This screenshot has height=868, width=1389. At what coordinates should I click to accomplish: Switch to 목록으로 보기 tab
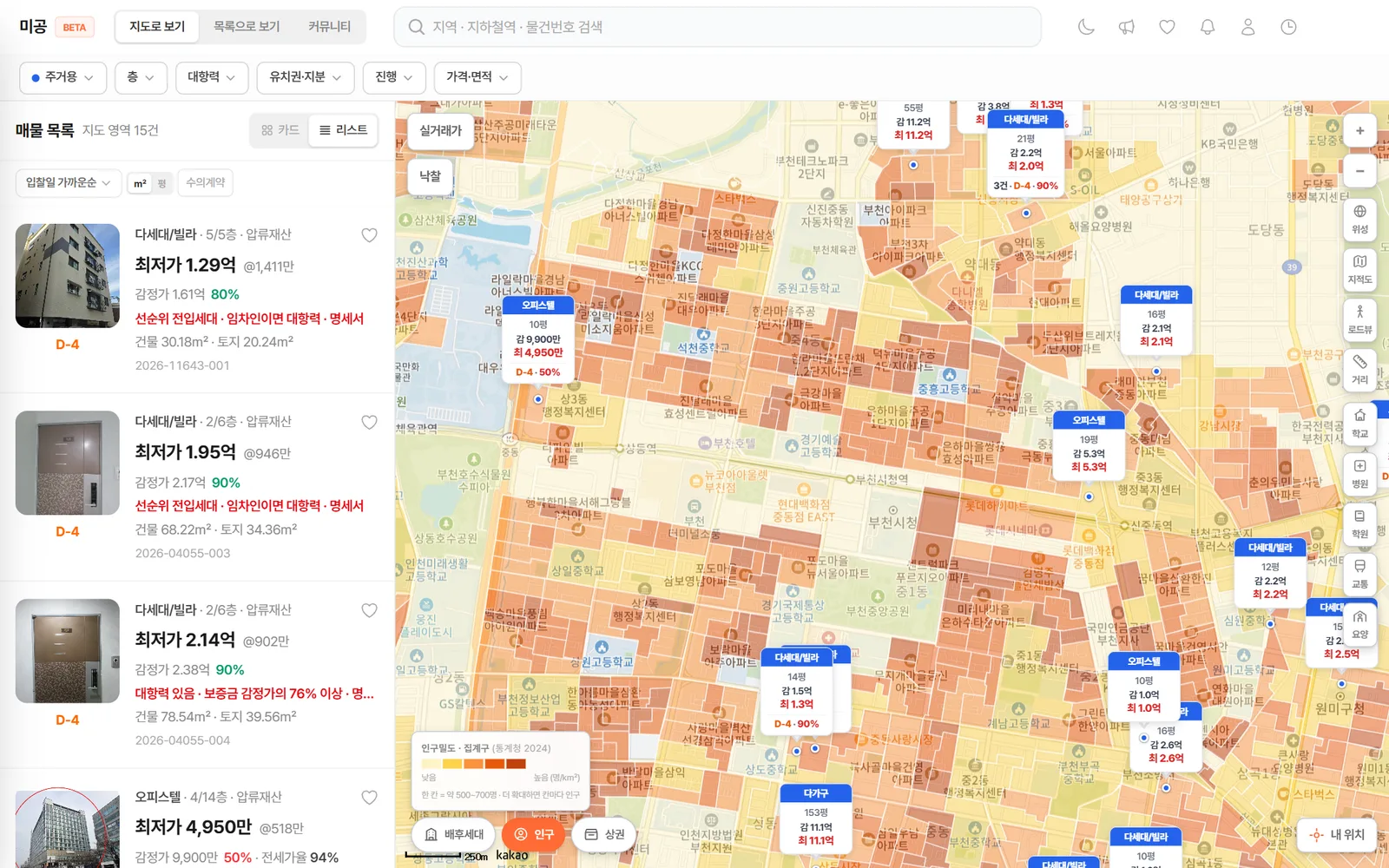click(247, 27)
